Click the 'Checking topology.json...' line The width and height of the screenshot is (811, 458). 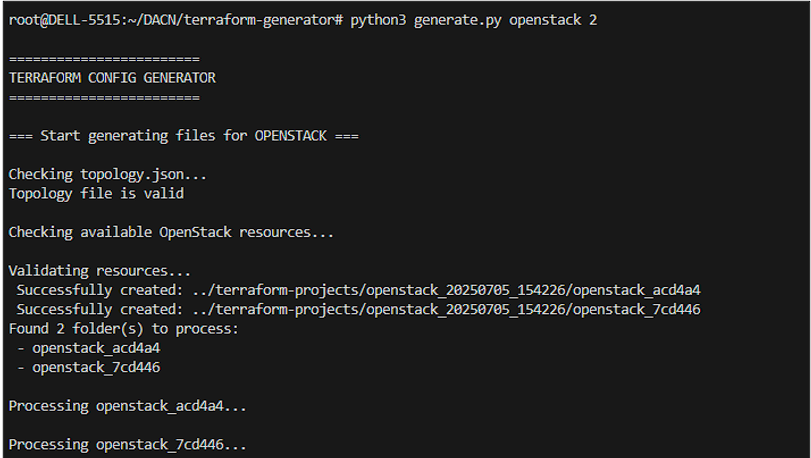click(x=108, y=175)
